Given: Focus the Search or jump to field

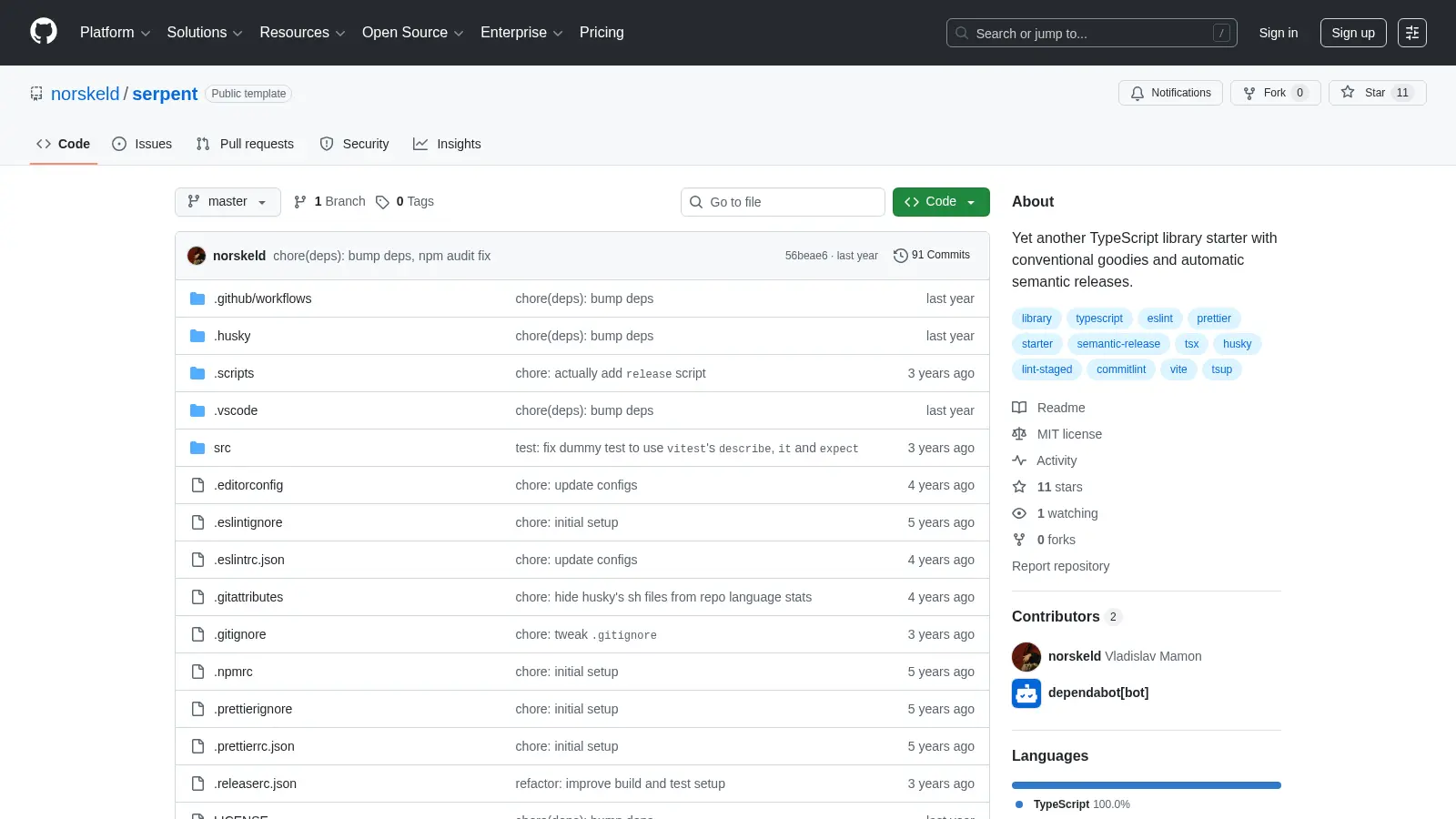Looking at the screenshot, I should pyautogui.click(x=1091, y=33).
